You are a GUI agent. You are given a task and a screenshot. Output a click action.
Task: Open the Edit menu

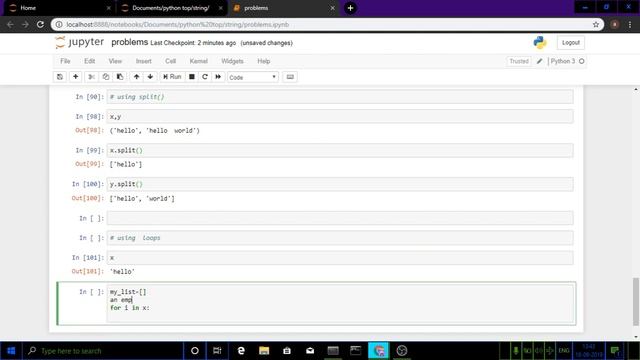(89, 61)
